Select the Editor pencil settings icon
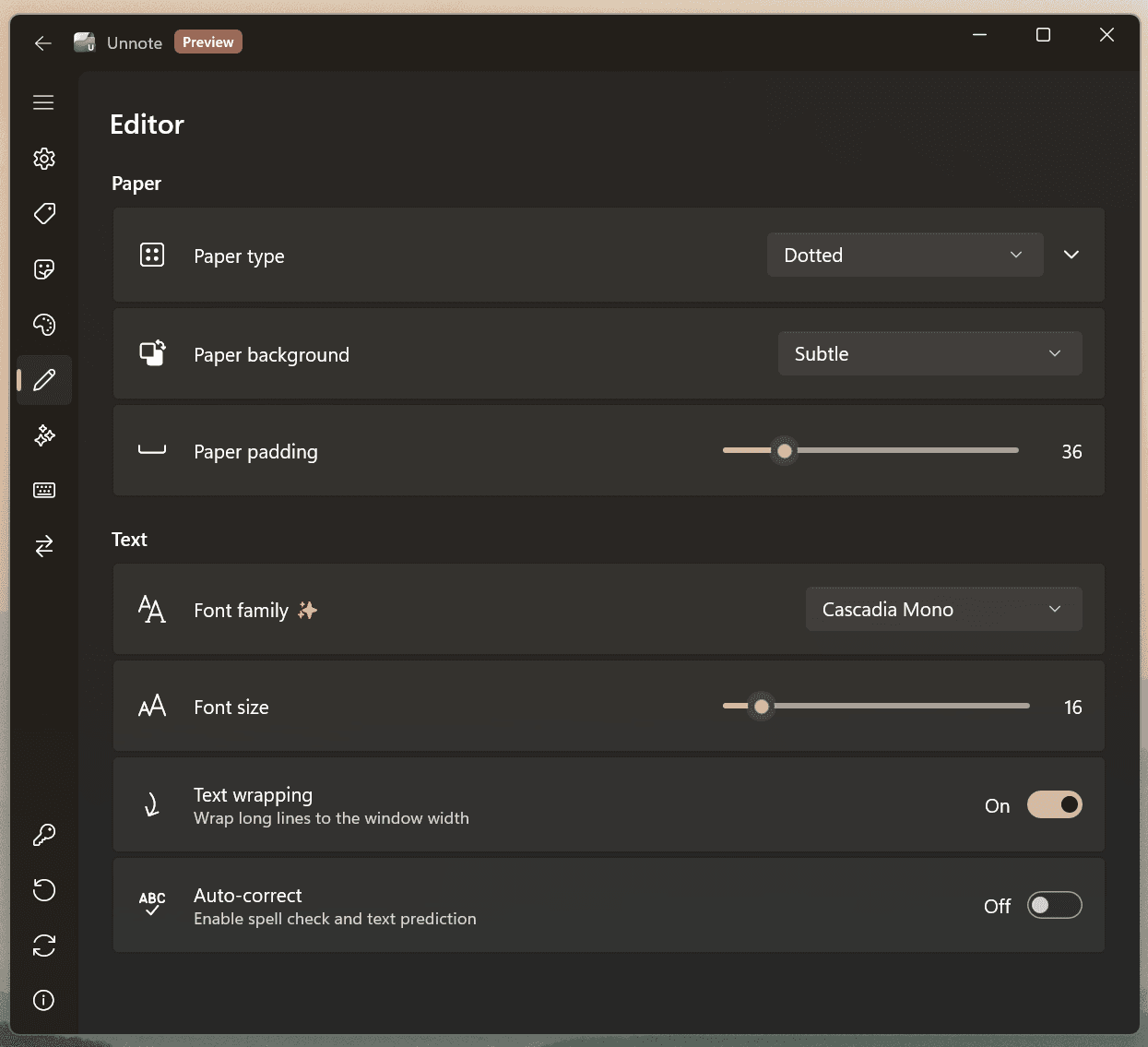1148x1047 pixels. coord(43,379)
